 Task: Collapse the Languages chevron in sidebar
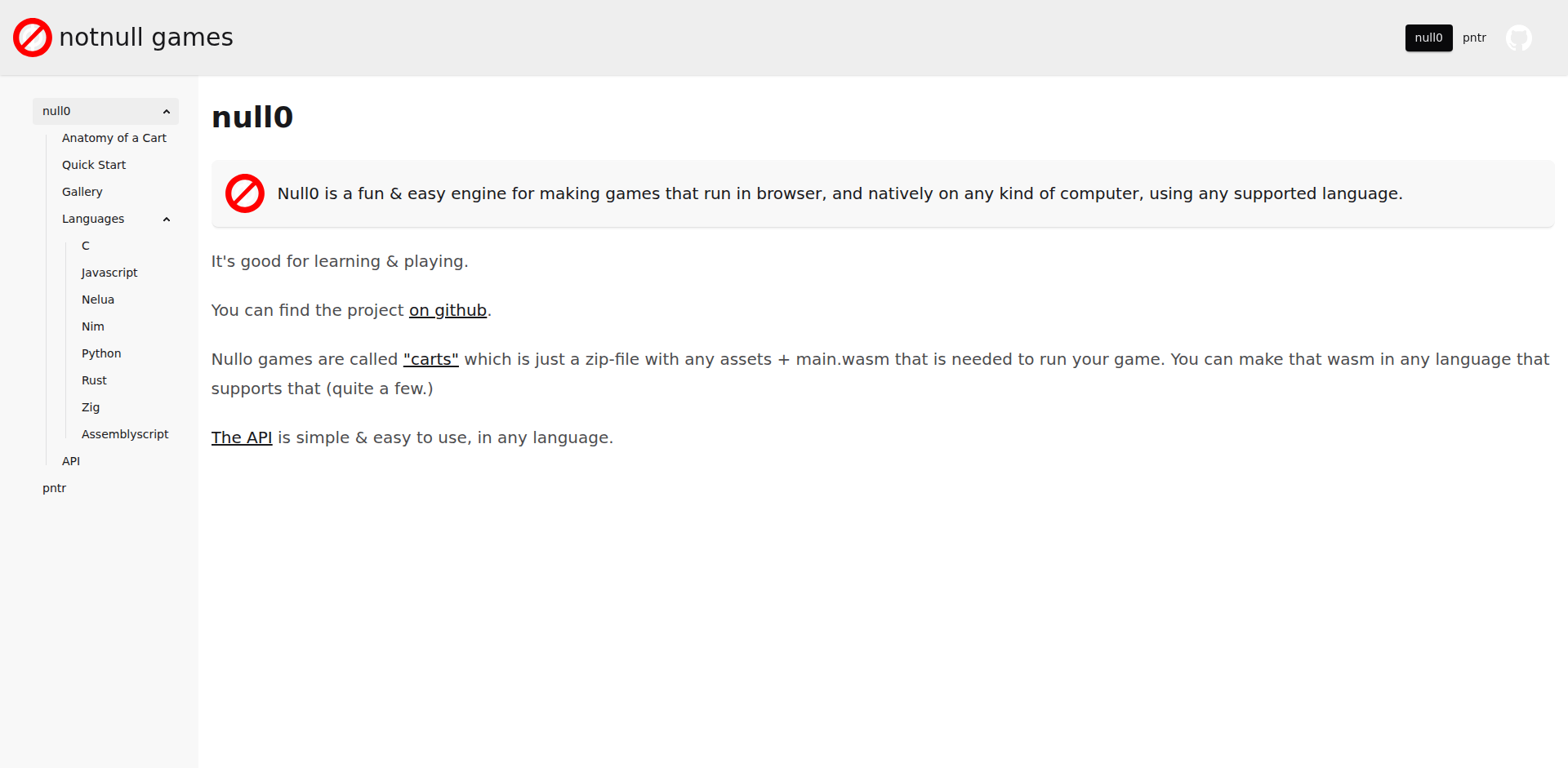click(167, 220)
